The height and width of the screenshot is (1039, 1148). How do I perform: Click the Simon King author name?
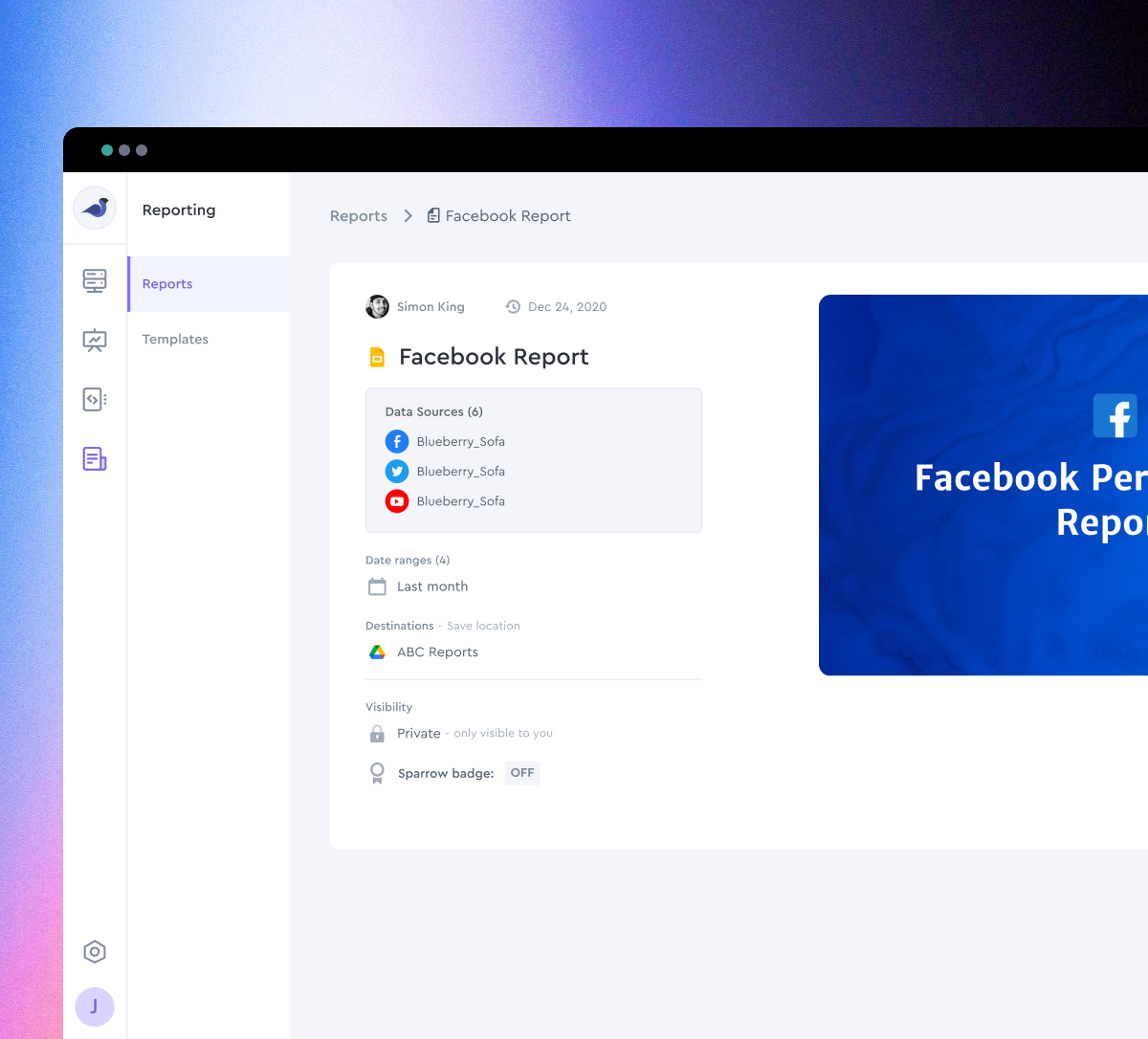[x=430, y=307]
